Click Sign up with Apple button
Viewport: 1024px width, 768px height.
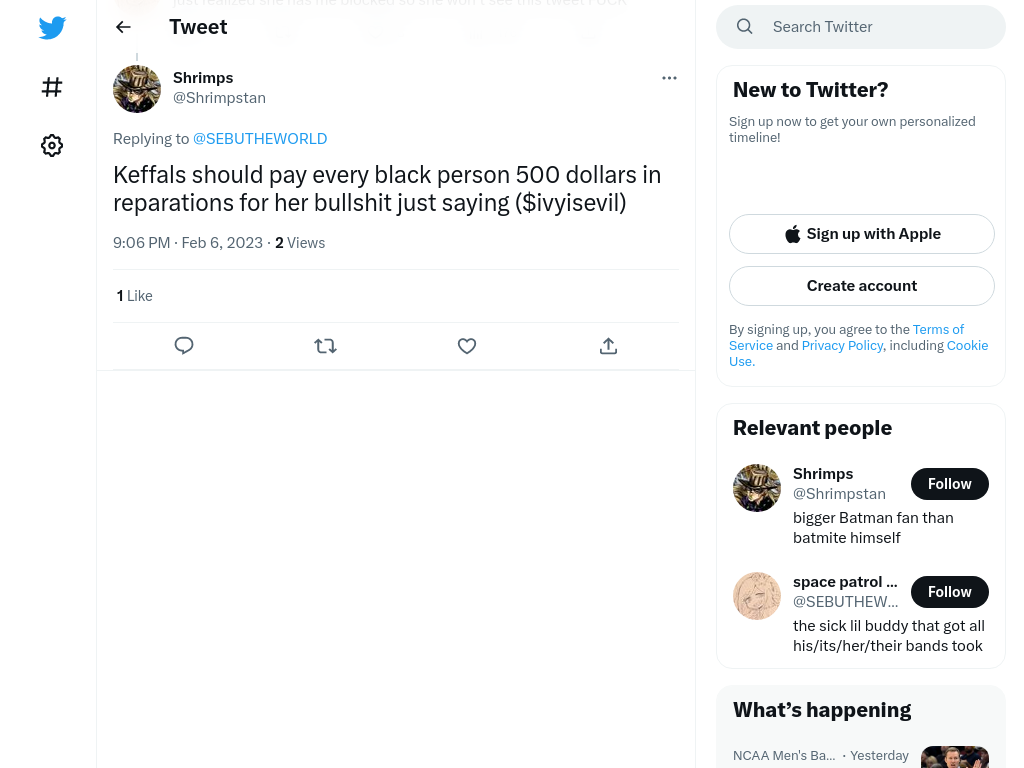click(862, 234)
